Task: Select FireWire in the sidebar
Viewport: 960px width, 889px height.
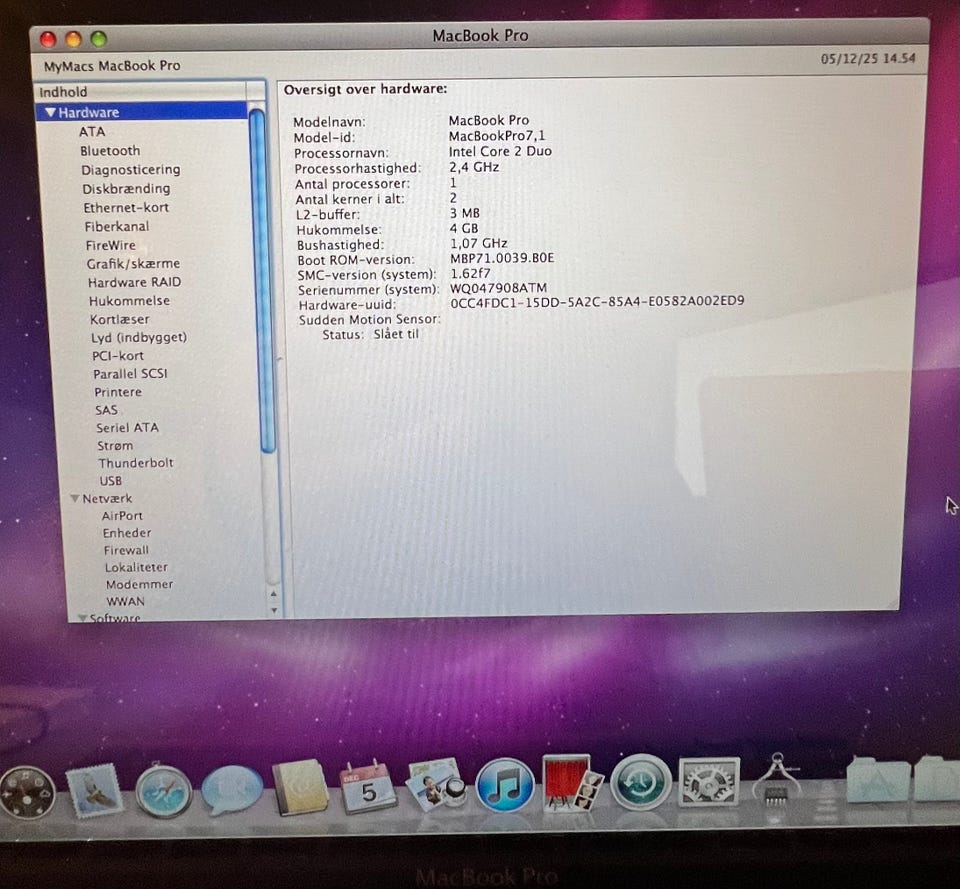Action: [111, 246]
